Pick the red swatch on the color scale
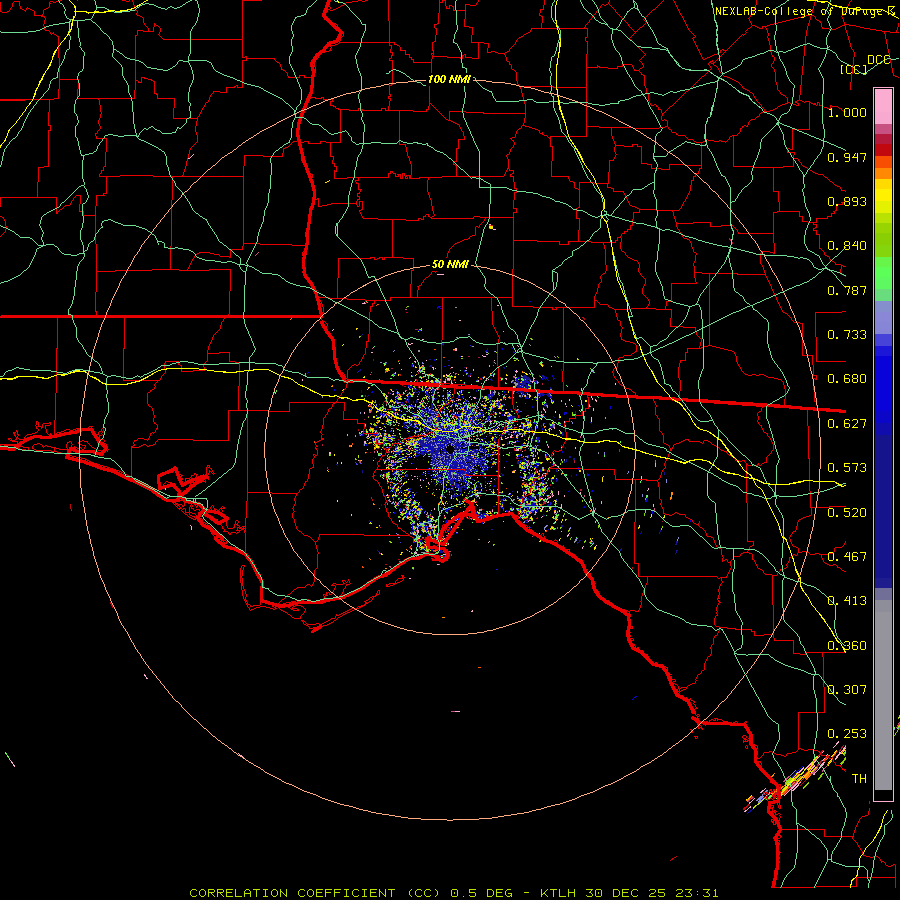 pos(883,149)
